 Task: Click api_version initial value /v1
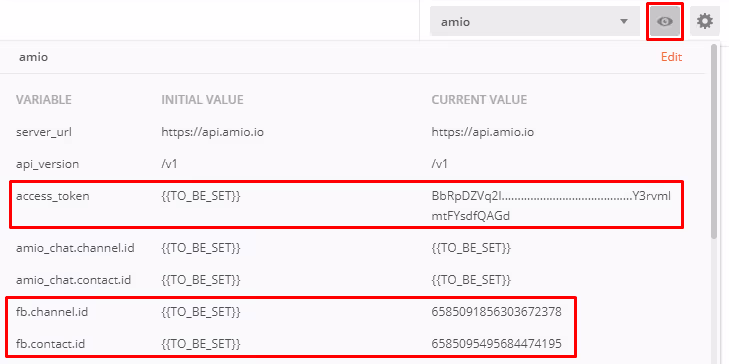[168, 164]
